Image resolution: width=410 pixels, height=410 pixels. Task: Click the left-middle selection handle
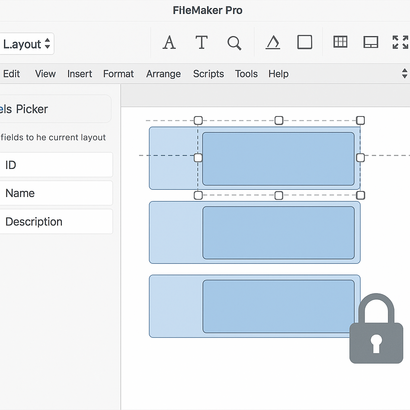[198, 157]
